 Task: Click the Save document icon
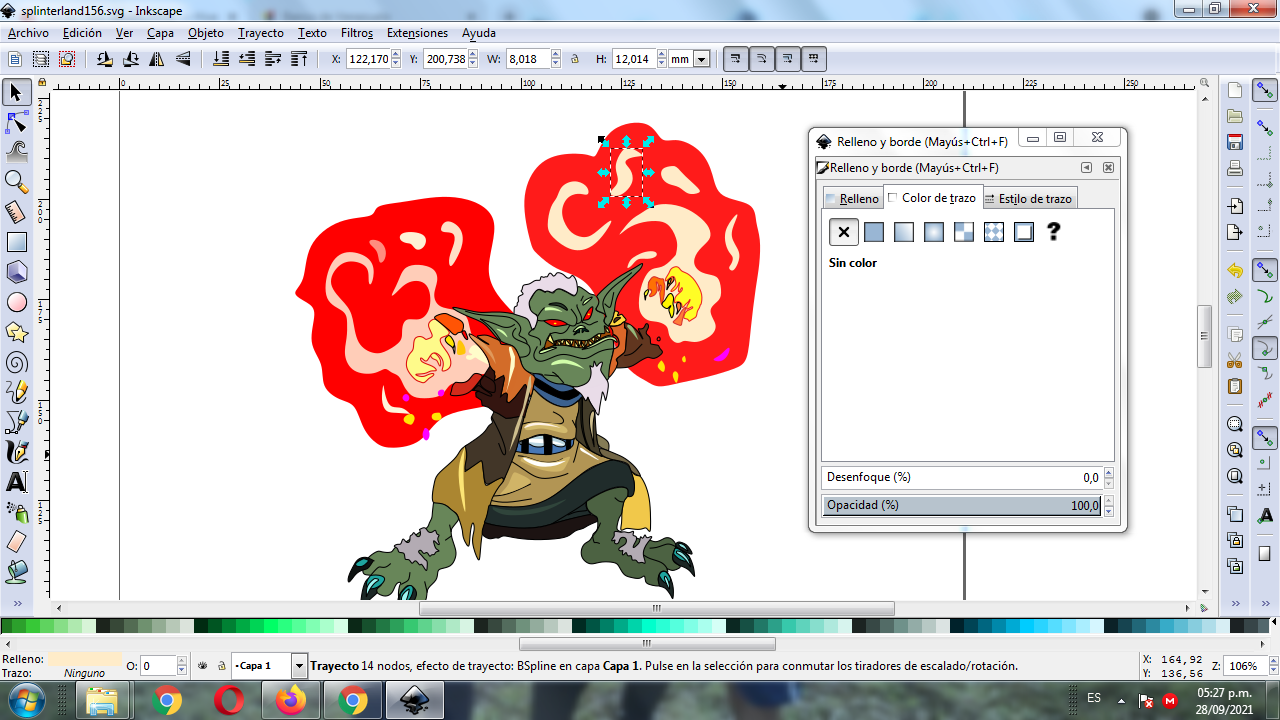click(x=1235, y=142)
